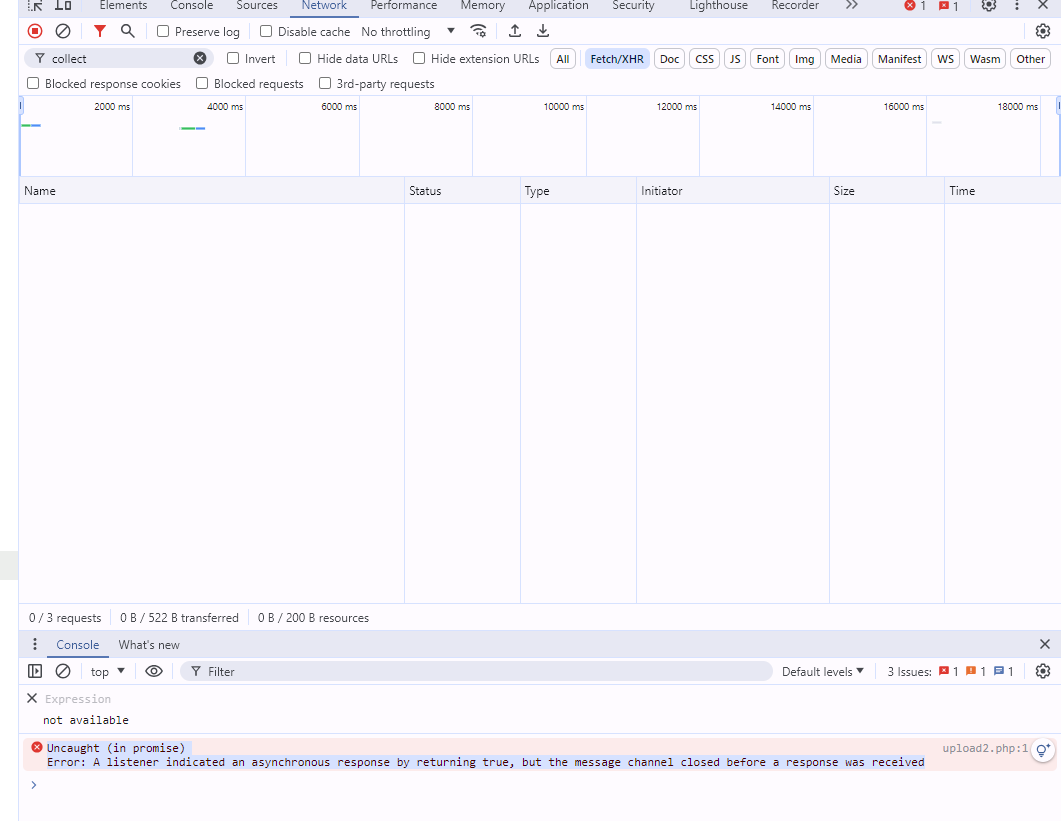Open Default levels dropdown

(x=823, y=671)
